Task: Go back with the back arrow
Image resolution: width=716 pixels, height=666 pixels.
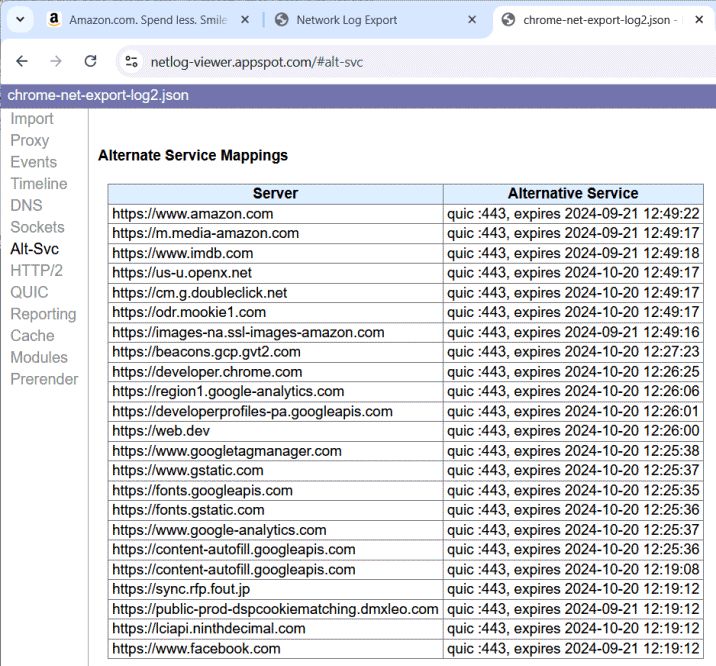Action: coord(21,61)
